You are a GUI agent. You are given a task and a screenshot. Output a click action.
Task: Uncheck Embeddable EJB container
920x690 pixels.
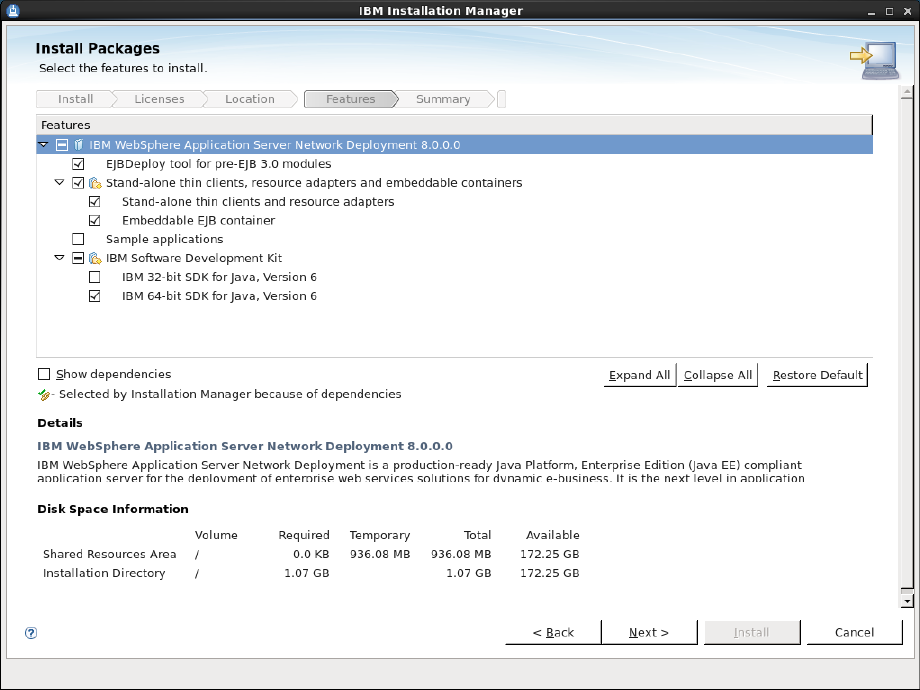(94, 221)
